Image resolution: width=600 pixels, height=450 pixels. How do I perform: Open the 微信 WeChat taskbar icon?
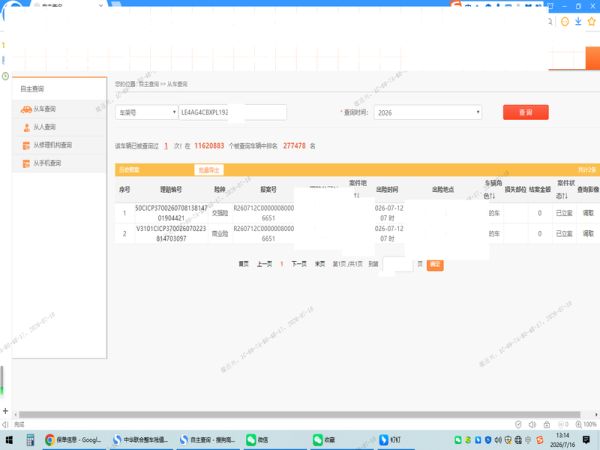coord(258,440)
